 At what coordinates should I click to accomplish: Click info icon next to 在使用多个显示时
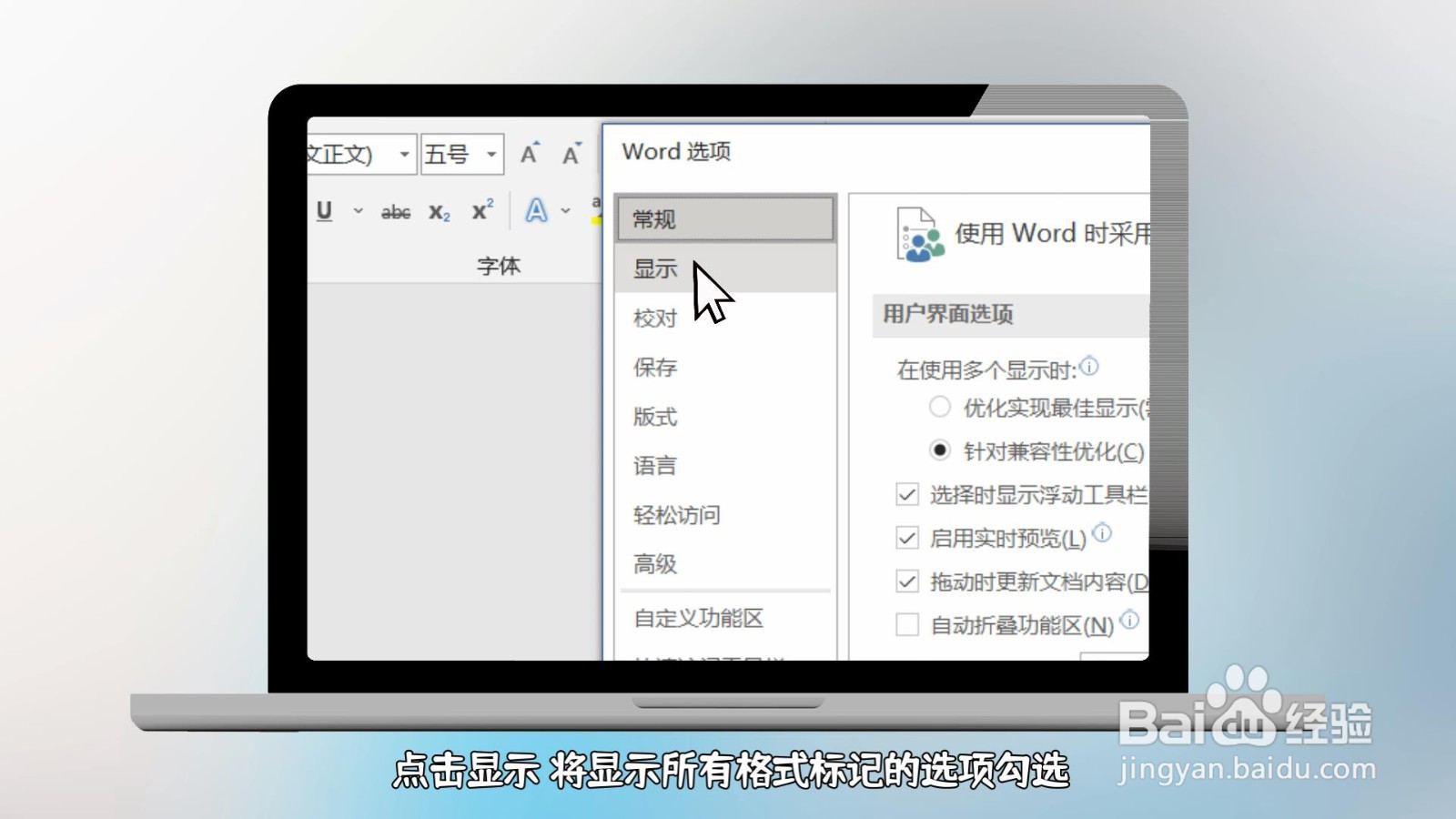coord(1089,366)
